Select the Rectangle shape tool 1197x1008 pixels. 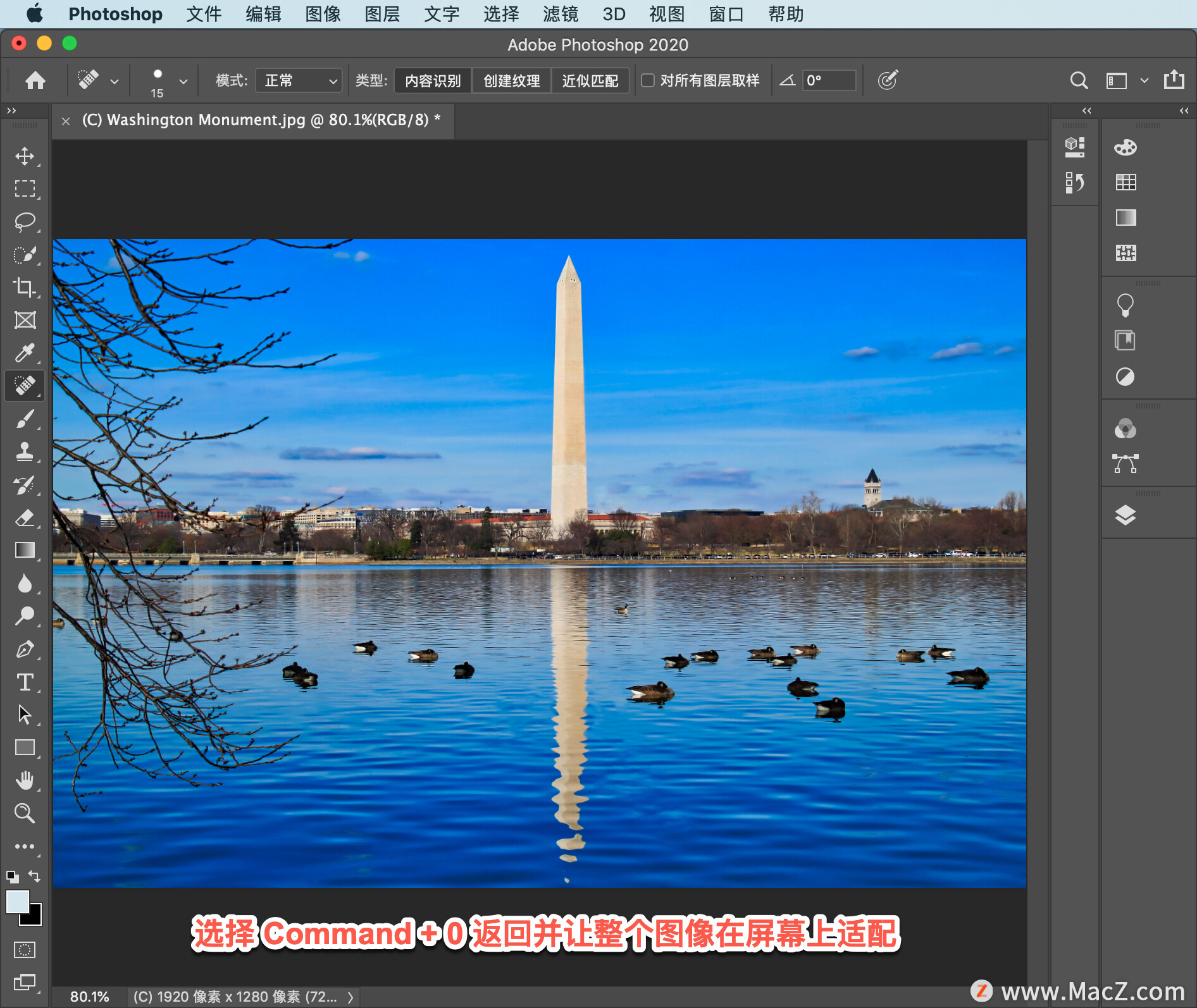(x=25, y=747)
